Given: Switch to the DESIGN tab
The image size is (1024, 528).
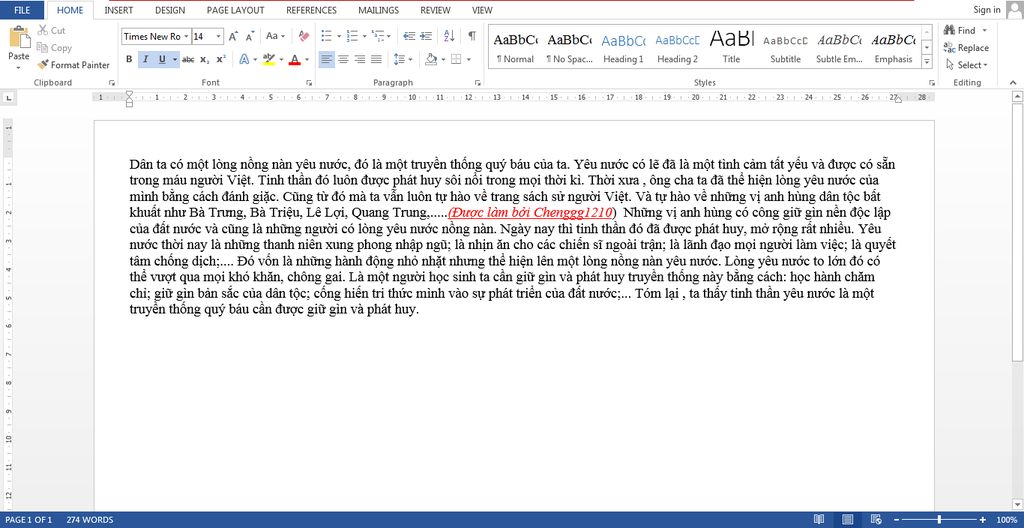Looking at the screenshot, I should pyautogui.click(x=170, y=10).
